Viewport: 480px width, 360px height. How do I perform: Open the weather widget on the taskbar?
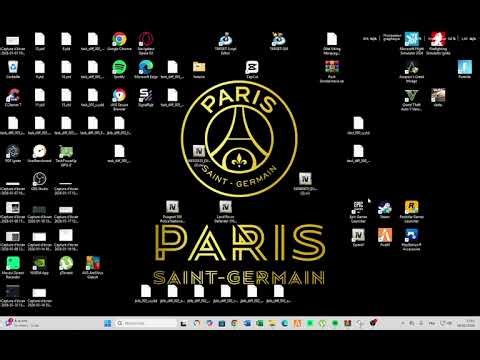(21, 323)
